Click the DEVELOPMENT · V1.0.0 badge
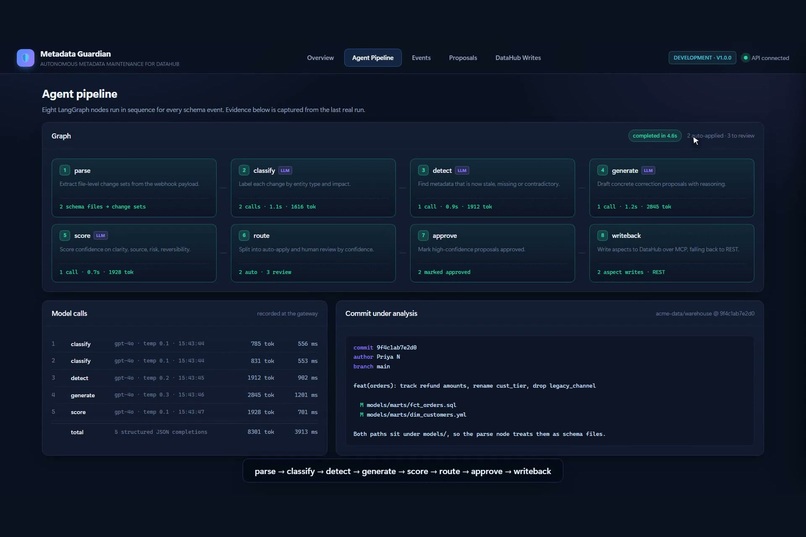 coord(702,58)
